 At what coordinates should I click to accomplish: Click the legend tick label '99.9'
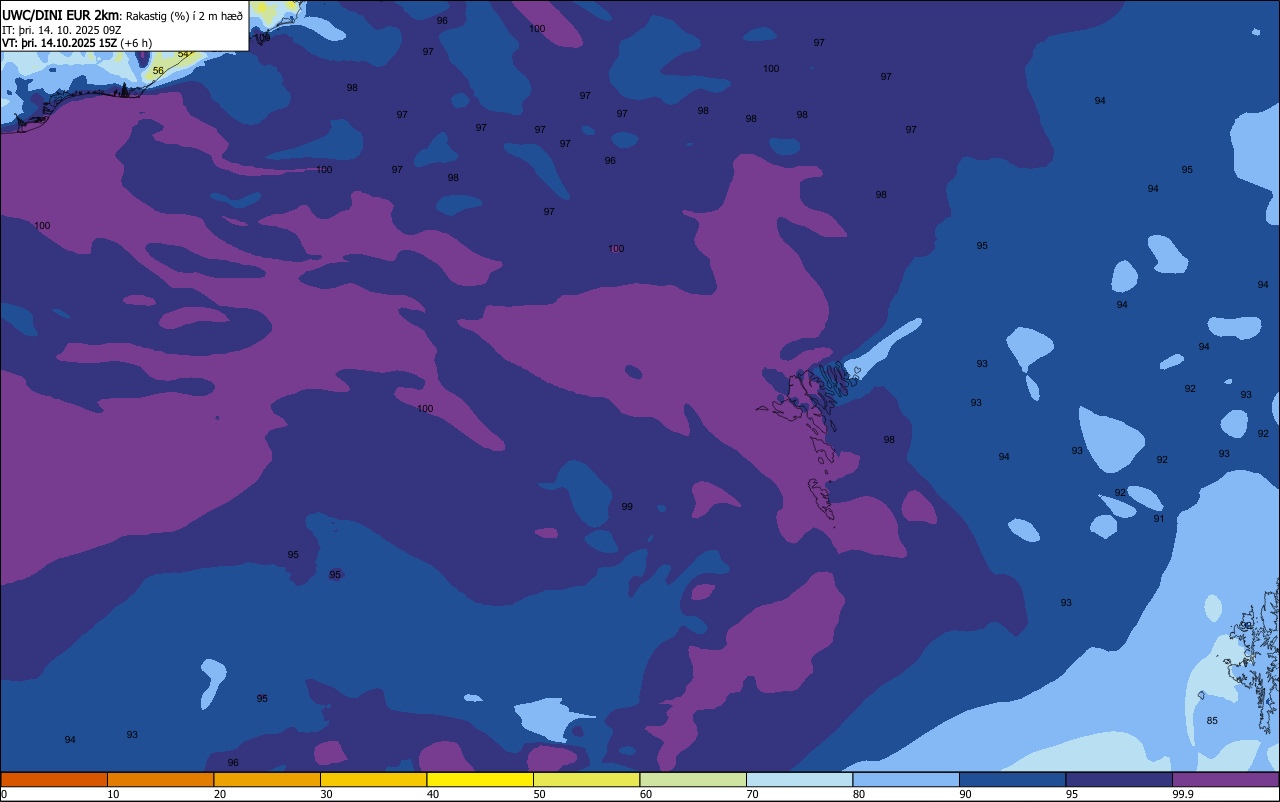(x=1182, y=794)
